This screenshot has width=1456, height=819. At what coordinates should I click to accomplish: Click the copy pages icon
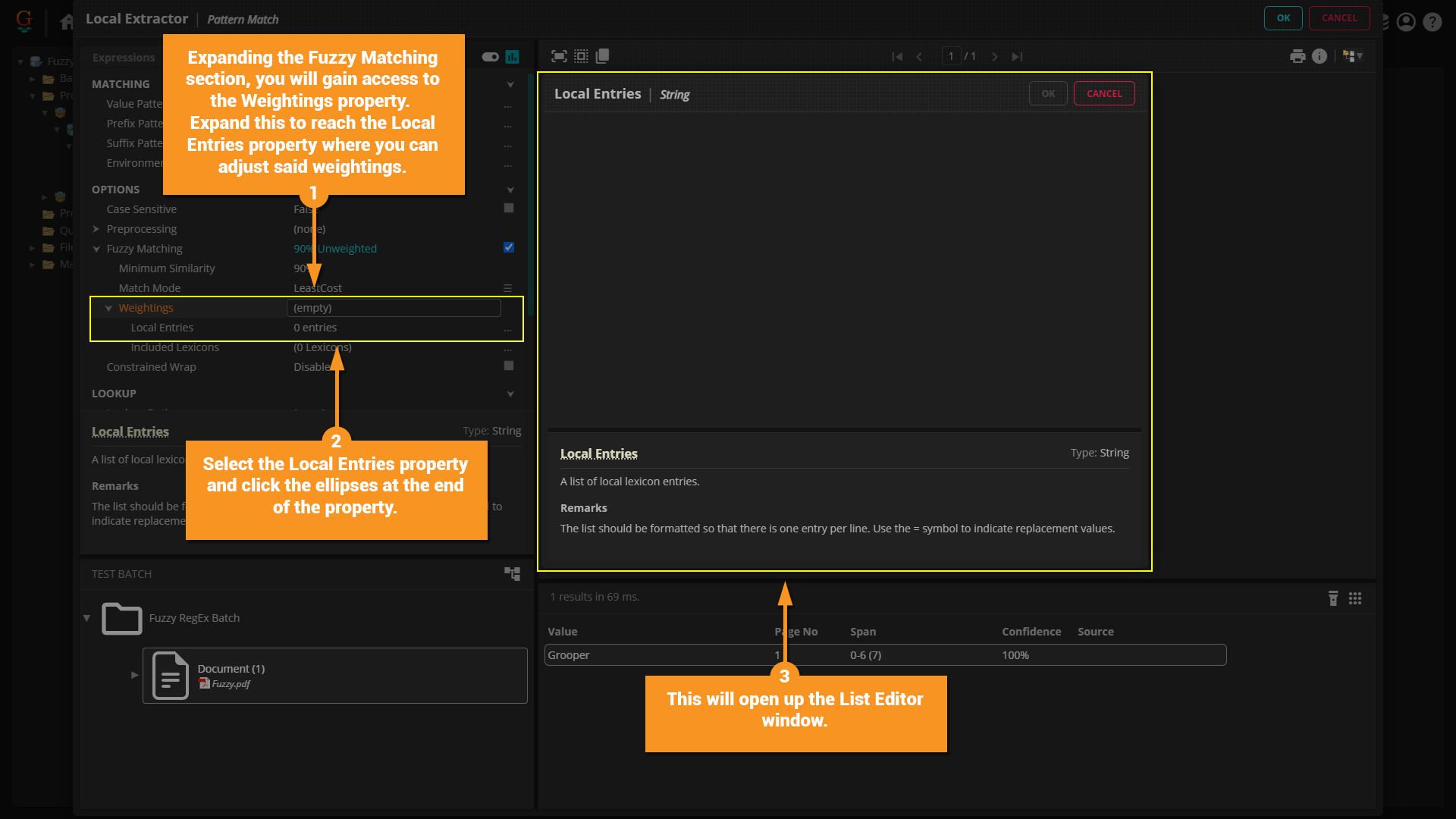(x=603, y=56)
